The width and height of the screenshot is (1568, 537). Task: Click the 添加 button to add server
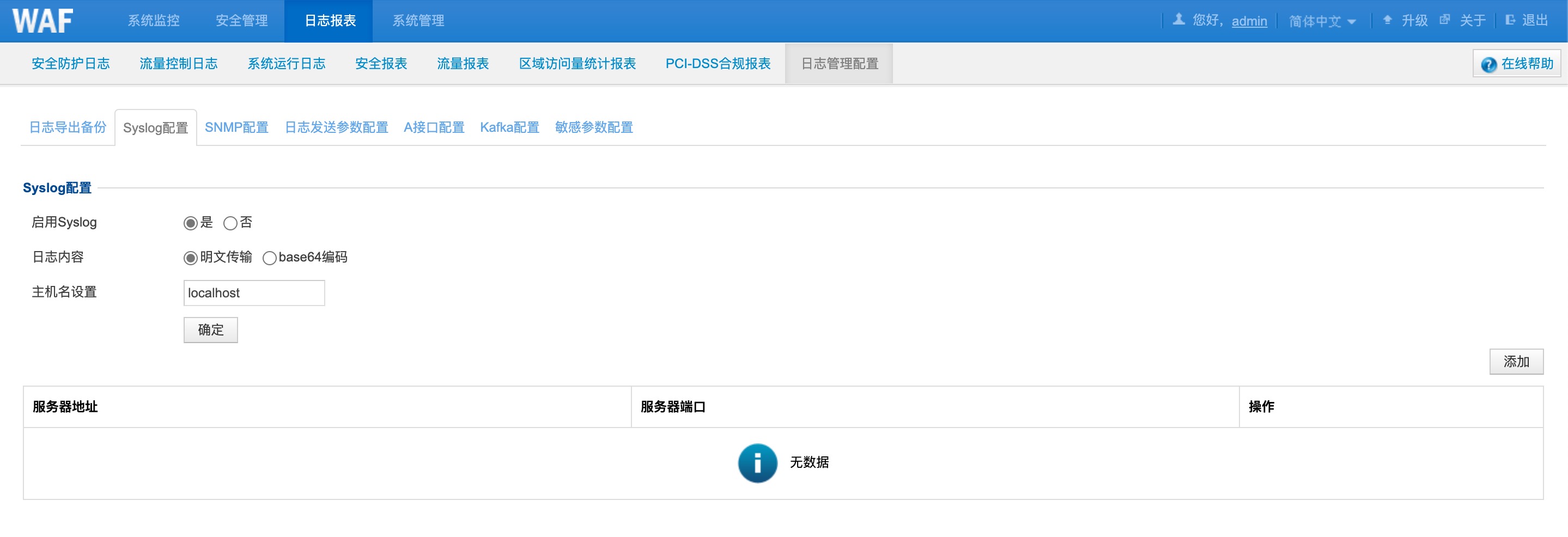pos(1516,361)
